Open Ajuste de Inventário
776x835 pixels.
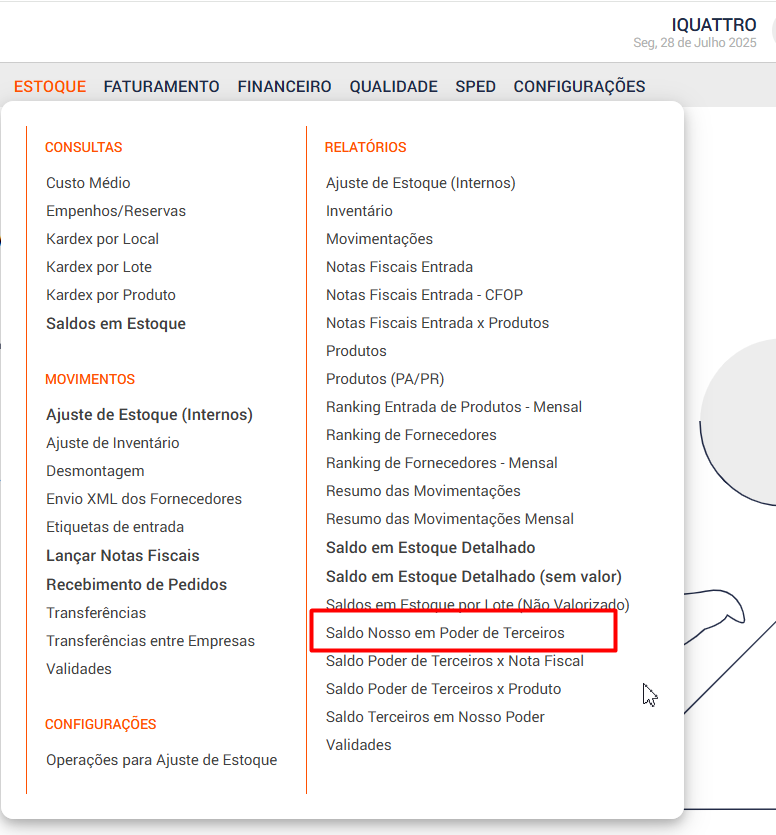coord(113,443)
